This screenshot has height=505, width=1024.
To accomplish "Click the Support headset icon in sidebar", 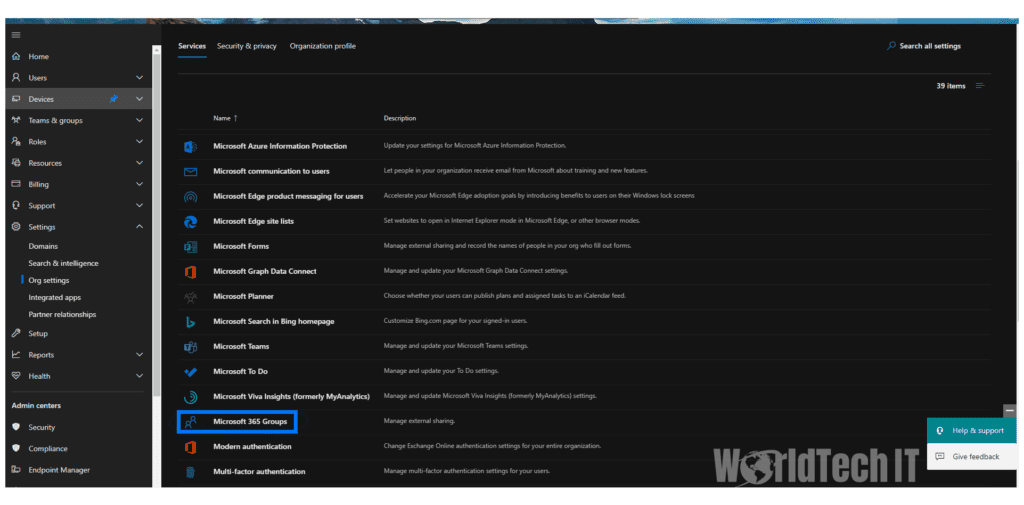I will click(16, 205).
